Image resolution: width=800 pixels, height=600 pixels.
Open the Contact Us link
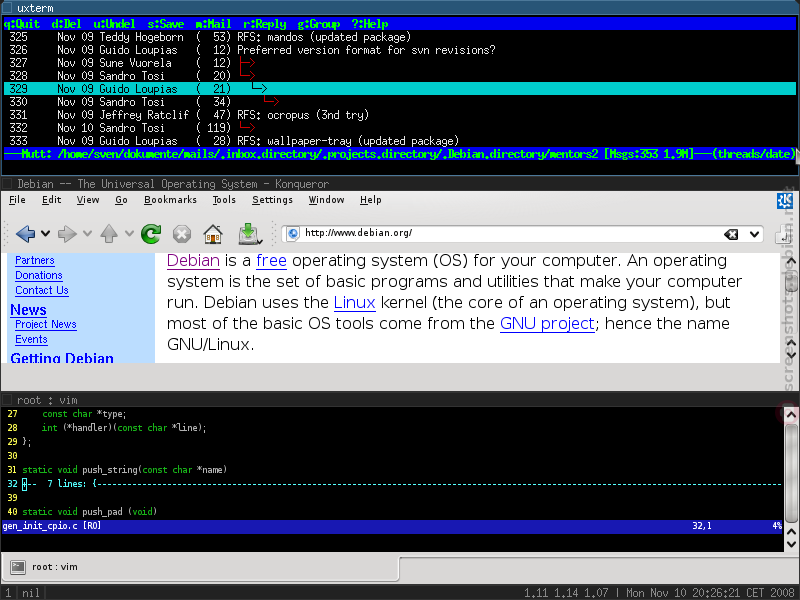[42, 290]
